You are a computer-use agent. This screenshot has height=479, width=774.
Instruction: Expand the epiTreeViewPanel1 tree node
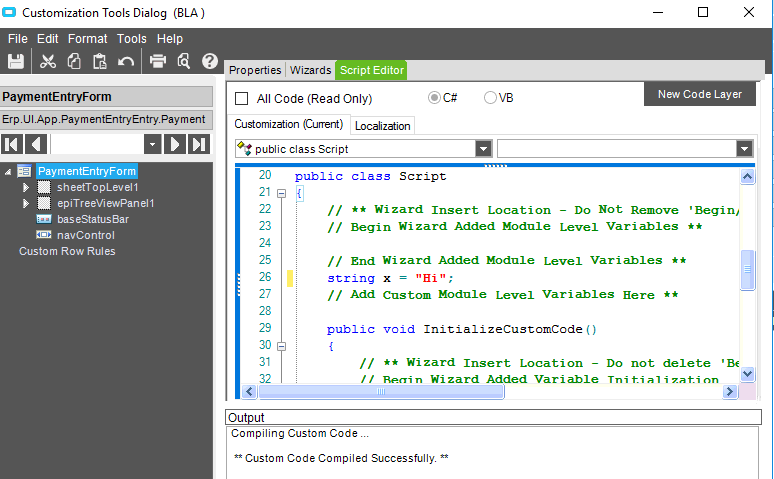point(26,203)
